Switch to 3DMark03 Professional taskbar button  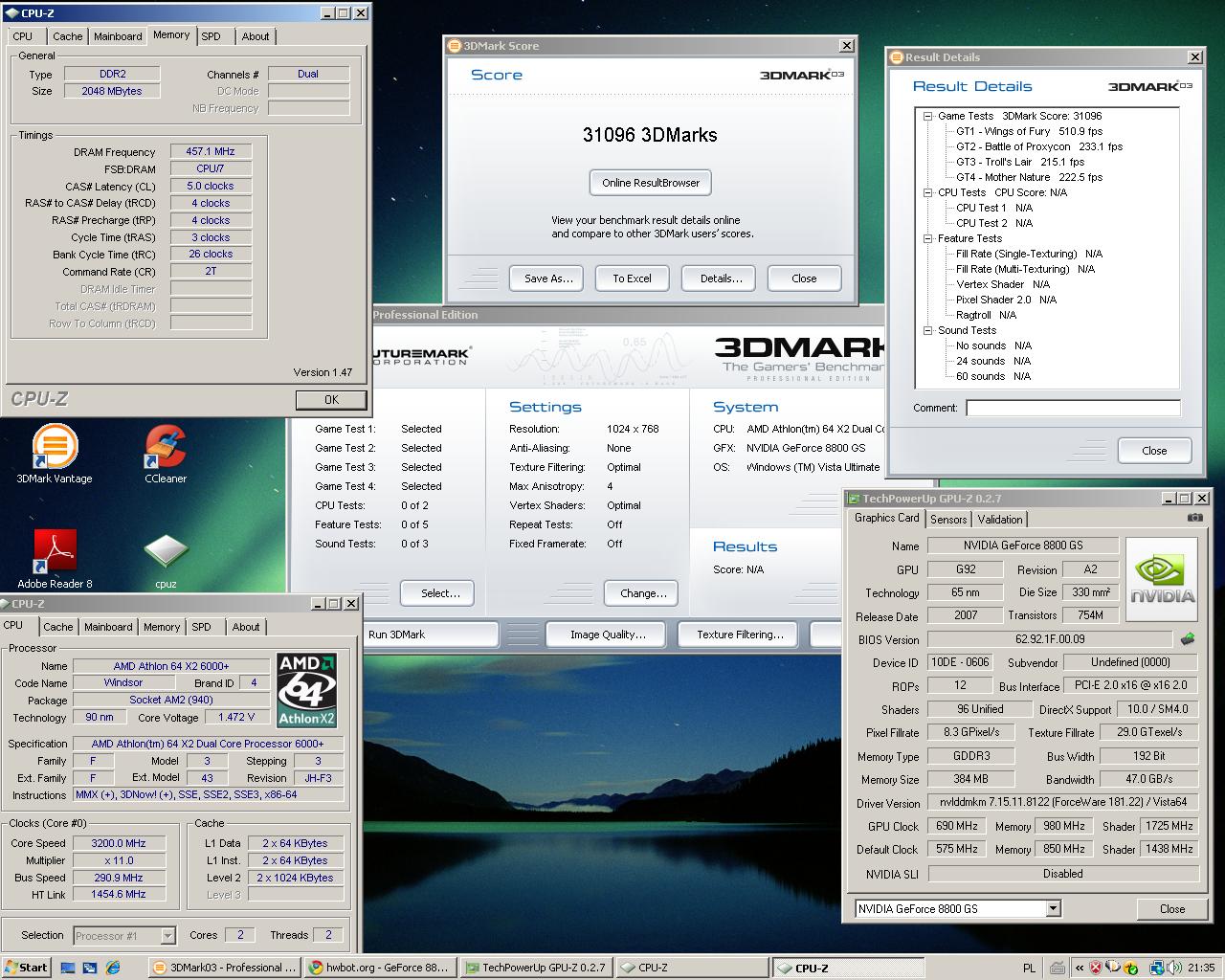coord(227,968)
